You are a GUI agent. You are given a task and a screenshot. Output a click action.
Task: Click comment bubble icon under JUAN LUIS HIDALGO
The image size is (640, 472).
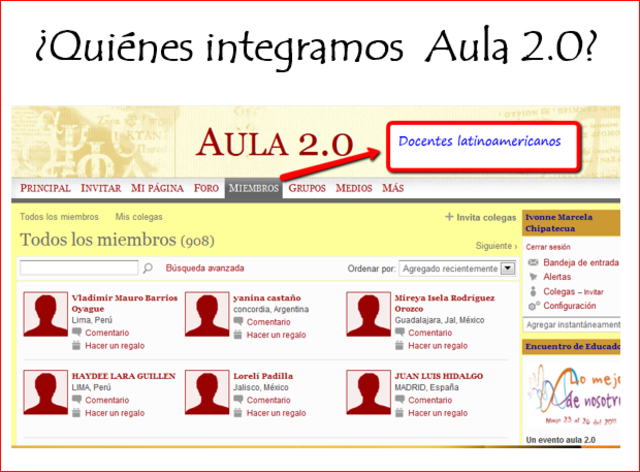[x=400, y=400]
